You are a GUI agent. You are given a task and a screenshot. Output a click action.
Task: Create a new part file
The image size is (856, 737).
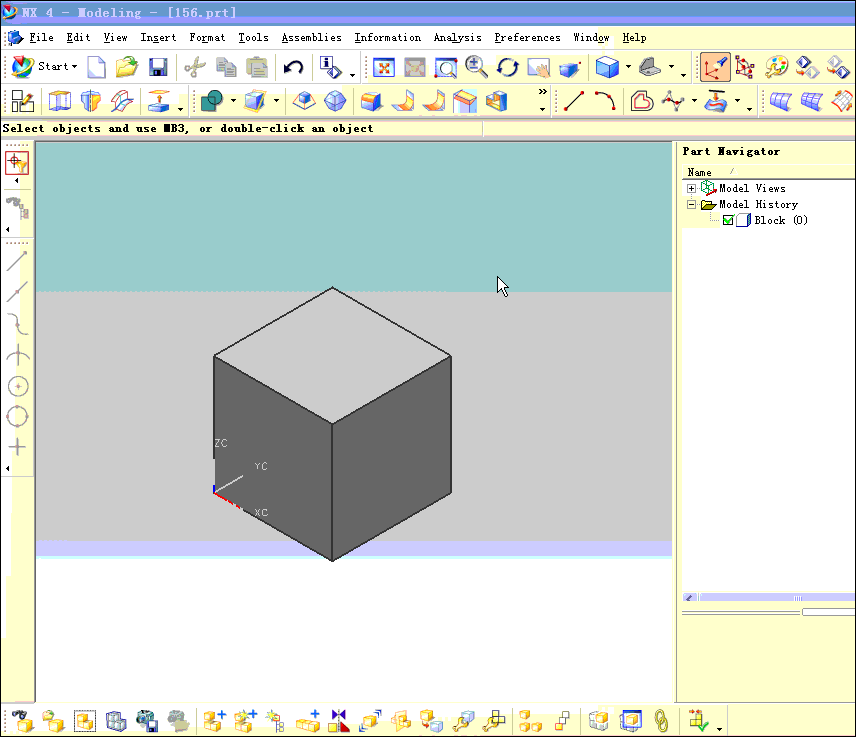[x=97, y=67]
